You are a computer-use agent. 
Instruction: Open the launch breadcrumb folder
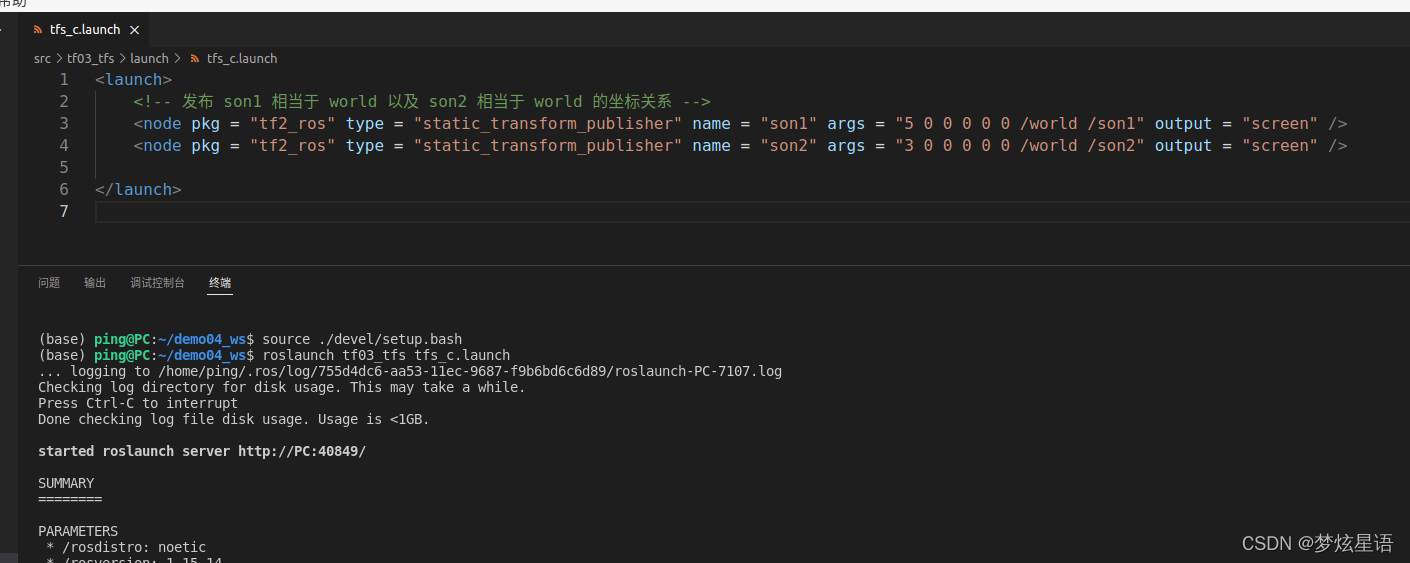click(x=150, y=59)
